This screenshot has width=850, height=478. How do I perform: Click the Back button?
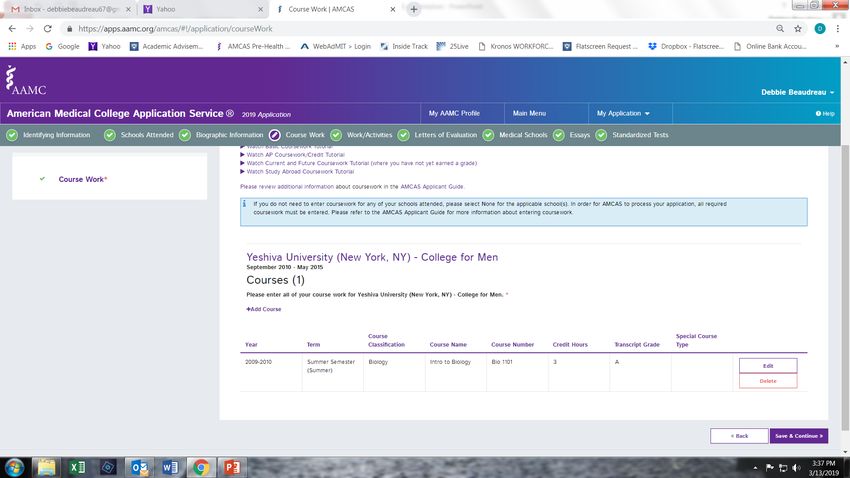(x=739, y=436)
